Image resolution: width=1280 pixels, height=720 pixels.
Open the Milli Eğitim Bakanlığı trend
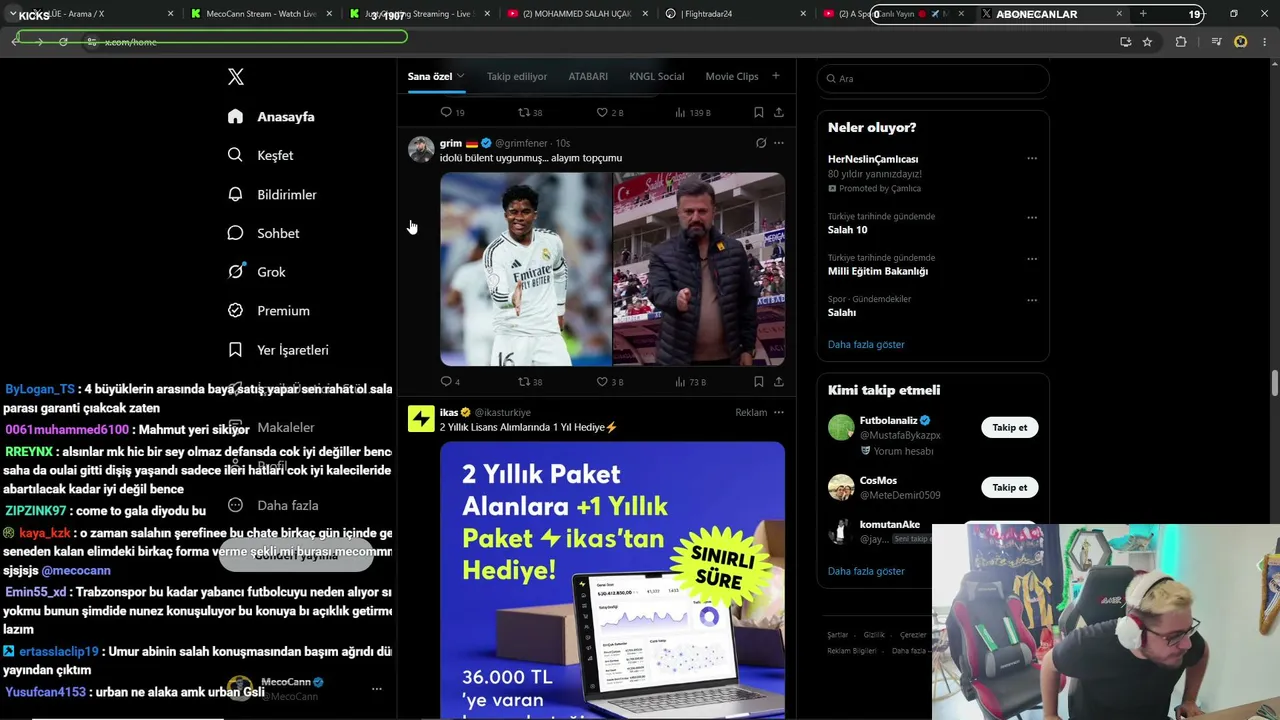tap(878, 271)
